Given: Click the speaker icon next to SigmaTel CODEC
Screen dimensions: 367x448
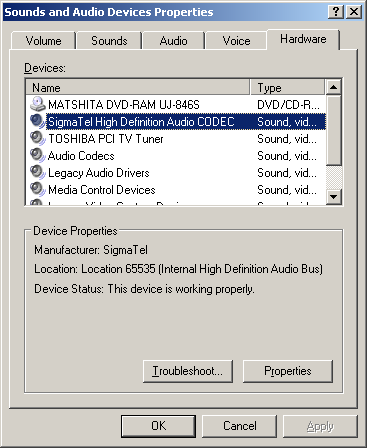Looking at the screenshot, I should 37,121.
